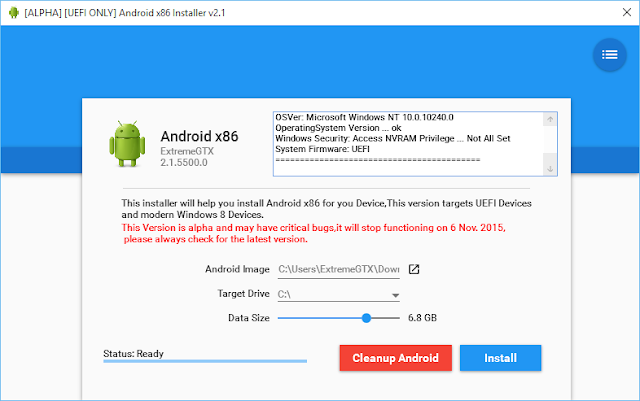This screenshot has height=401, width=640.
Task: Click the Windows Security NVRAM log line
Action: (x=393, y=138)
